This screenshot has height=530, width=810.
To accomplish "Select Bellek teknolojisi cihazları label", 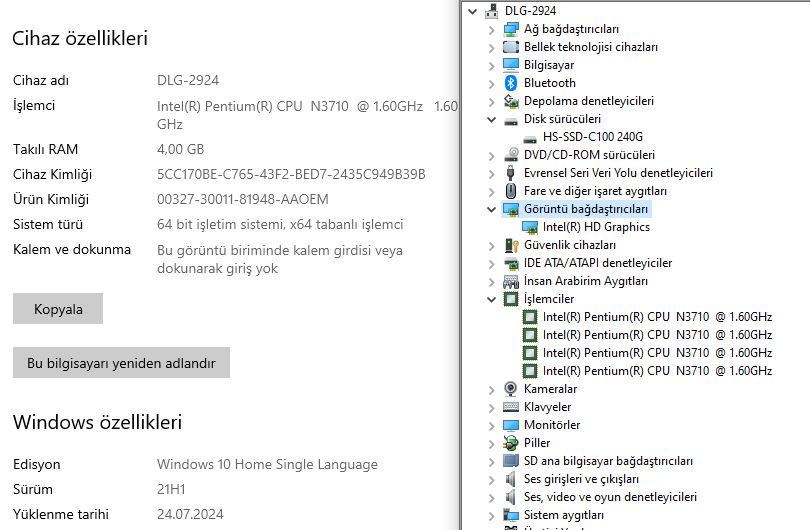I will click(590, 47).
